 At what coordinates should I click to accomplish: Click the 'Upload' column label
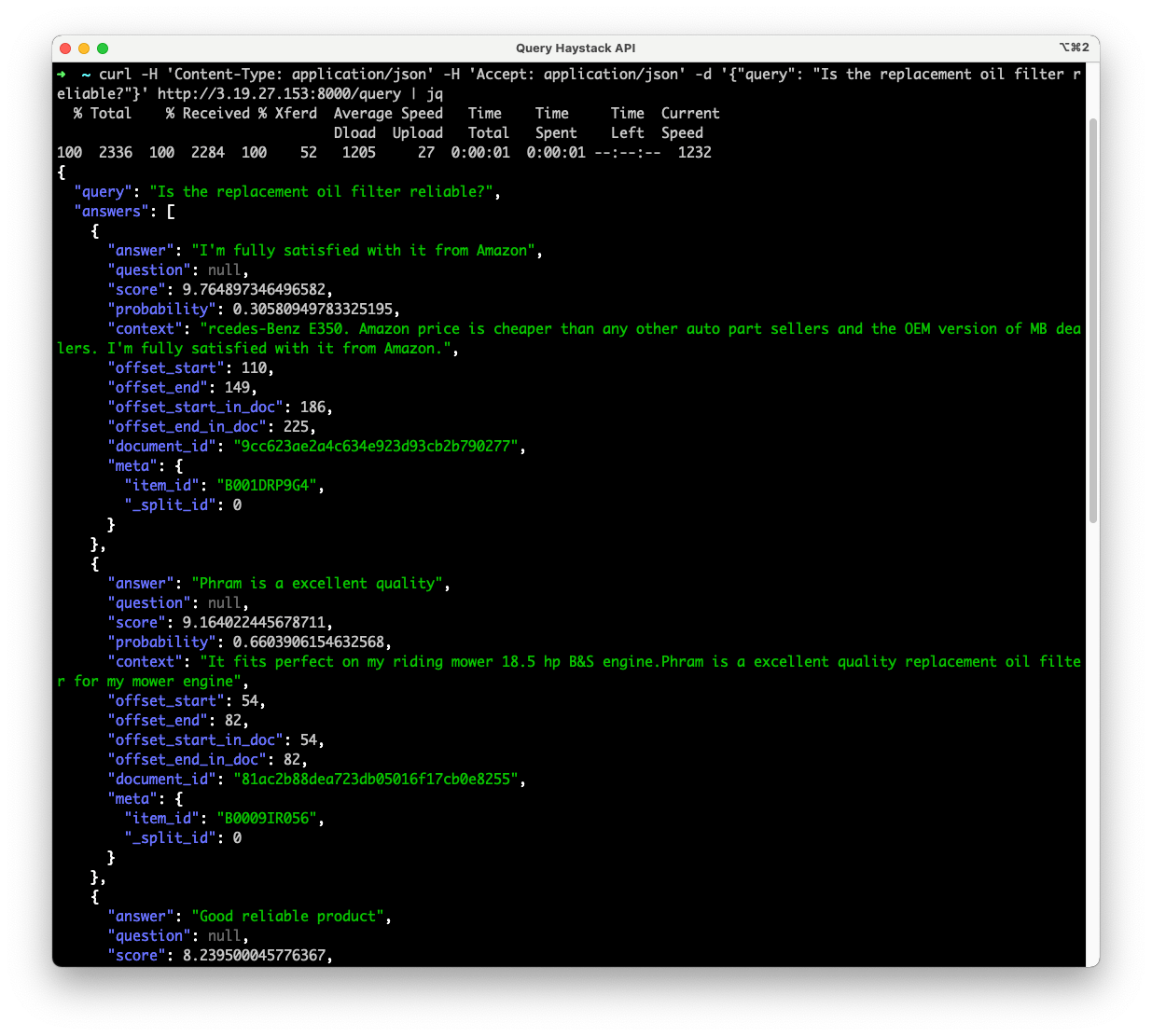pos(418,133)
